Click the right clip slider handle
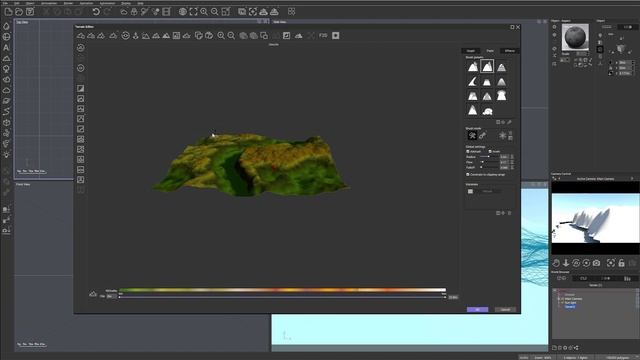The image size is (640, 360). click(x=444, y=297)
